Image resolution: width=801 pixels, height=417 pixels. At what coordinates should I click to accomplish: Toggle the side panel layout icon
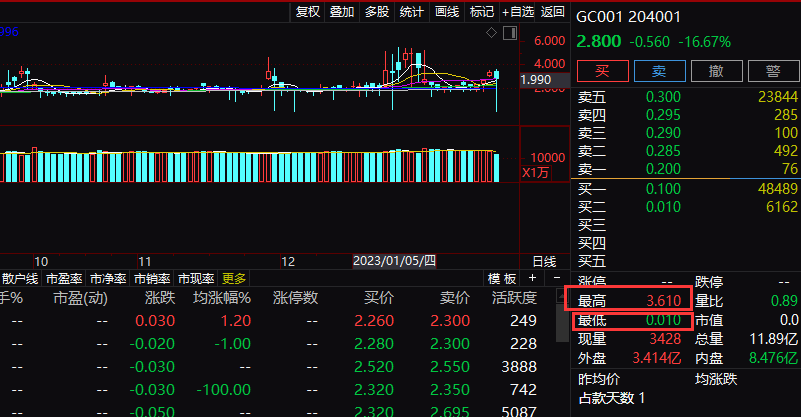[511, 33]
